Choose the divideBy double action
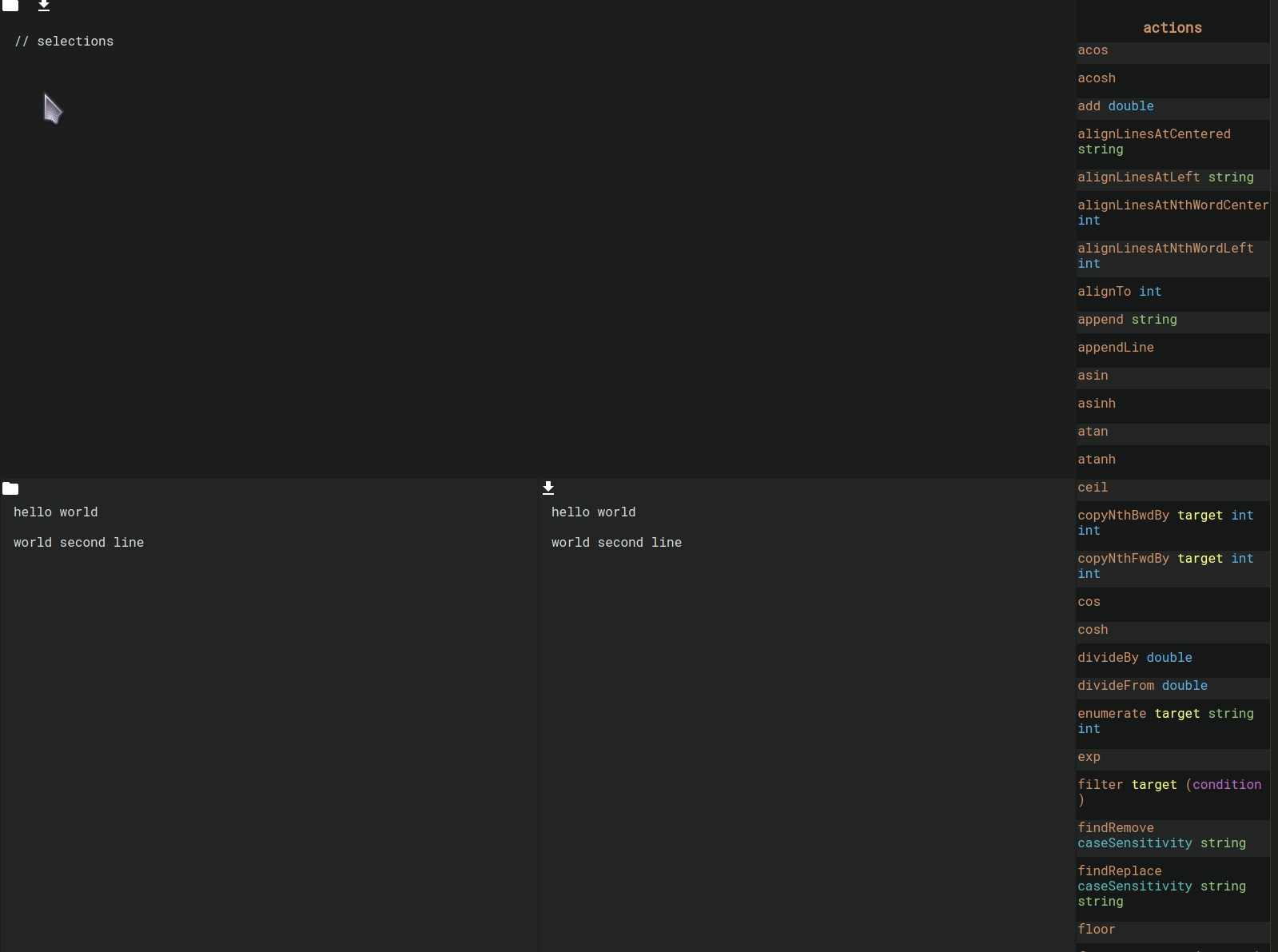Screen dimensions: 1278x952 [x=1134, y=658]
